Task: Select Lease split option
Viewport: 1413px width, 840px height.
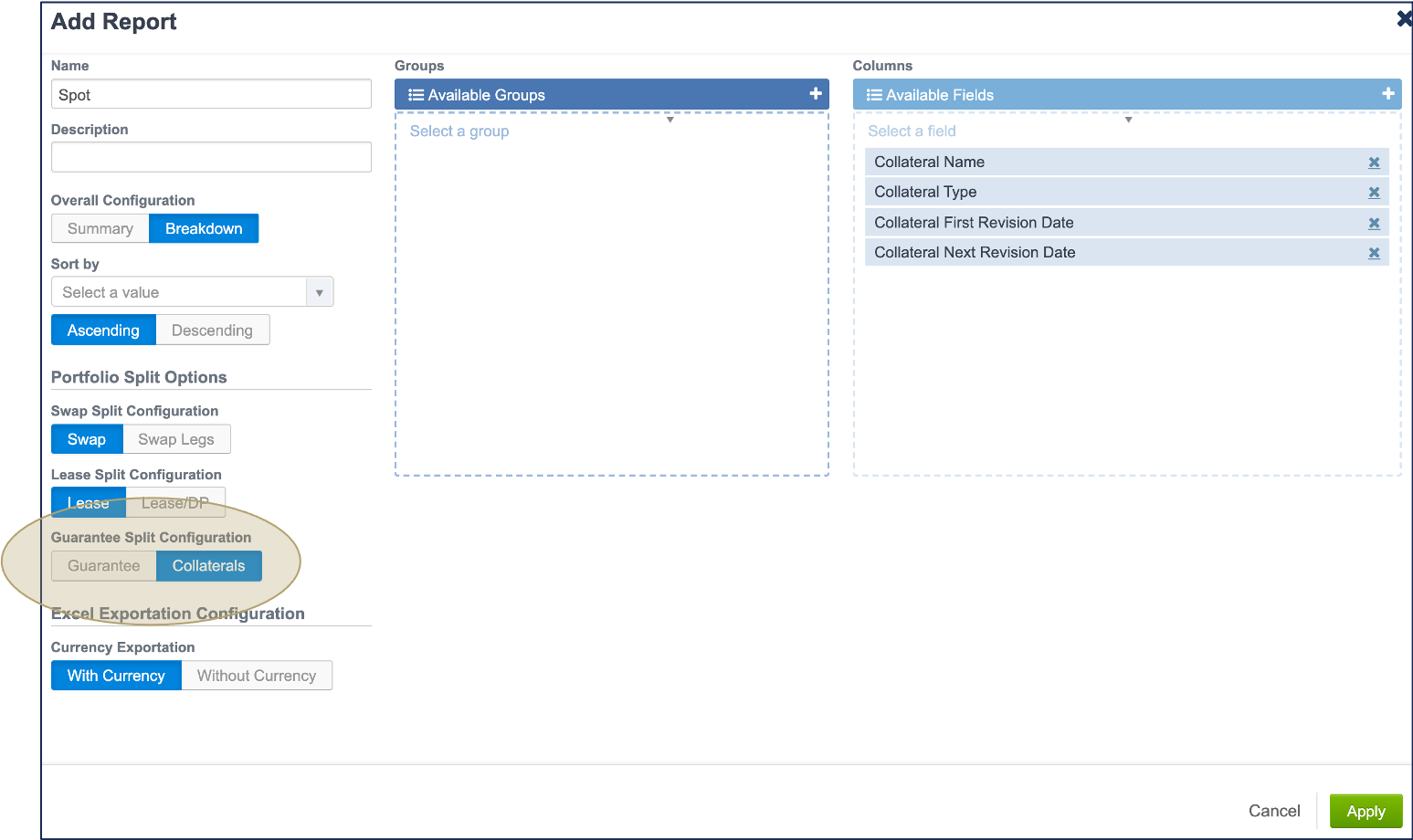Action: click(x=89, y=502)
